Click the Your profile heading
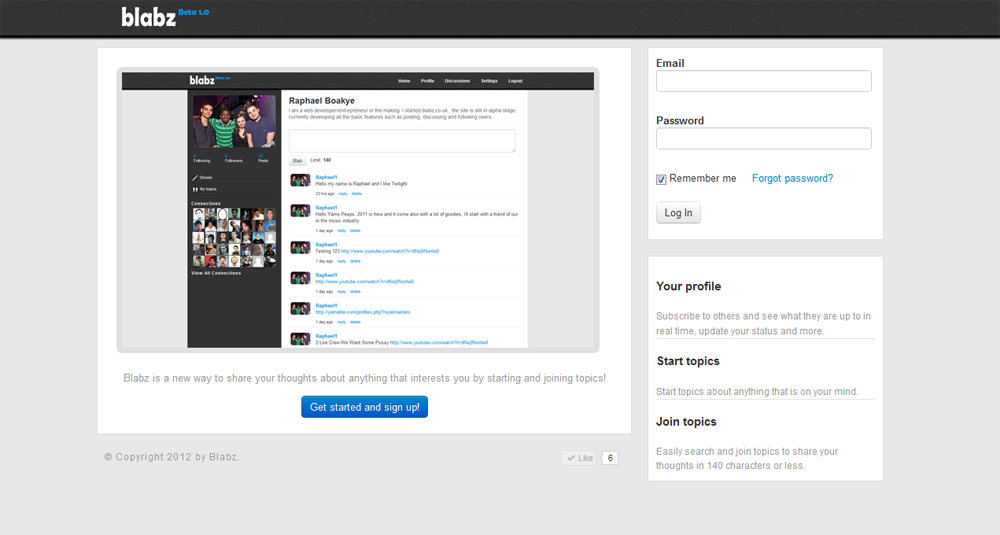Screen dimensions: 1000x535 click(688, 286)
